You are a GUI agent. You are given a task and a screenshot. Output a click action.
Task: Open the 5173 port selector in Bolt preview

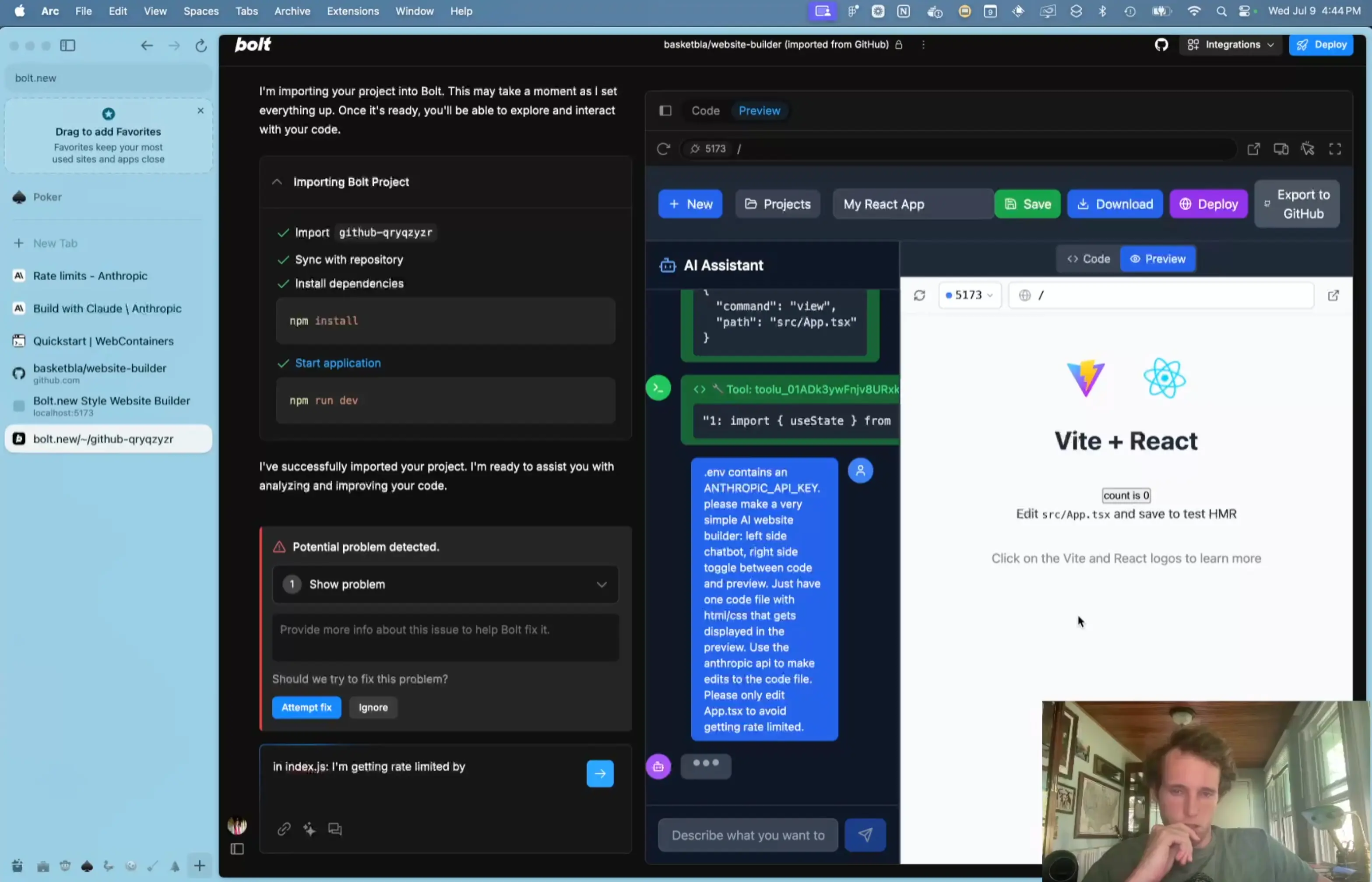(708, 149)
